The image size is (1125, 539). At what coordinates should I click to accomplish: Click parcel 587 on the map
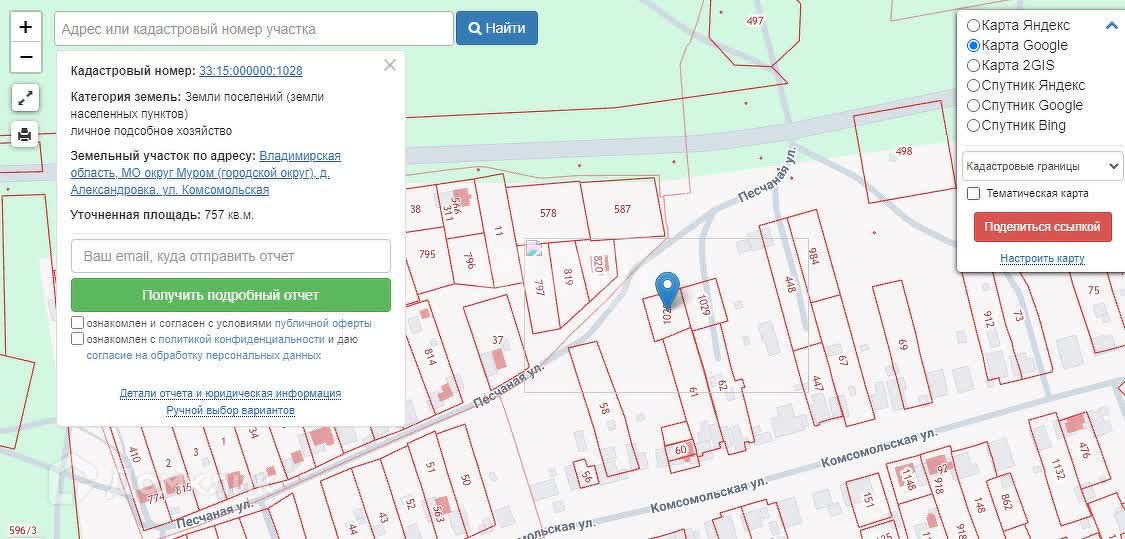click(x=622, y=209)
